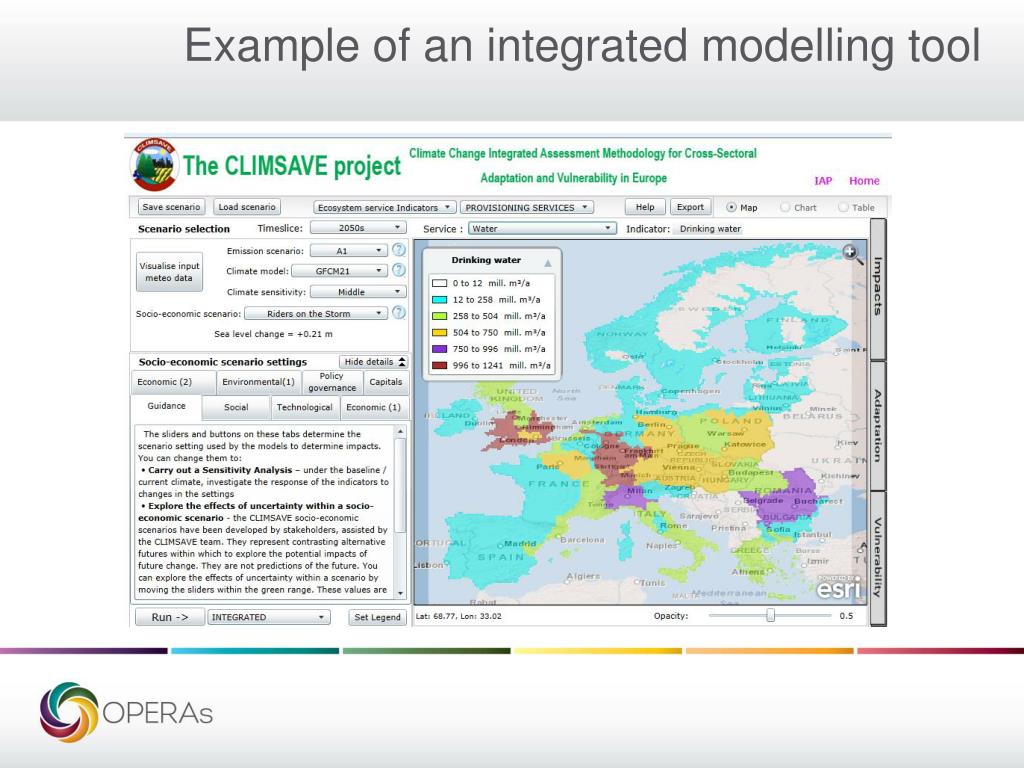Open the Adaptation side tab
1024x768 pixels.
coord(878,426)
